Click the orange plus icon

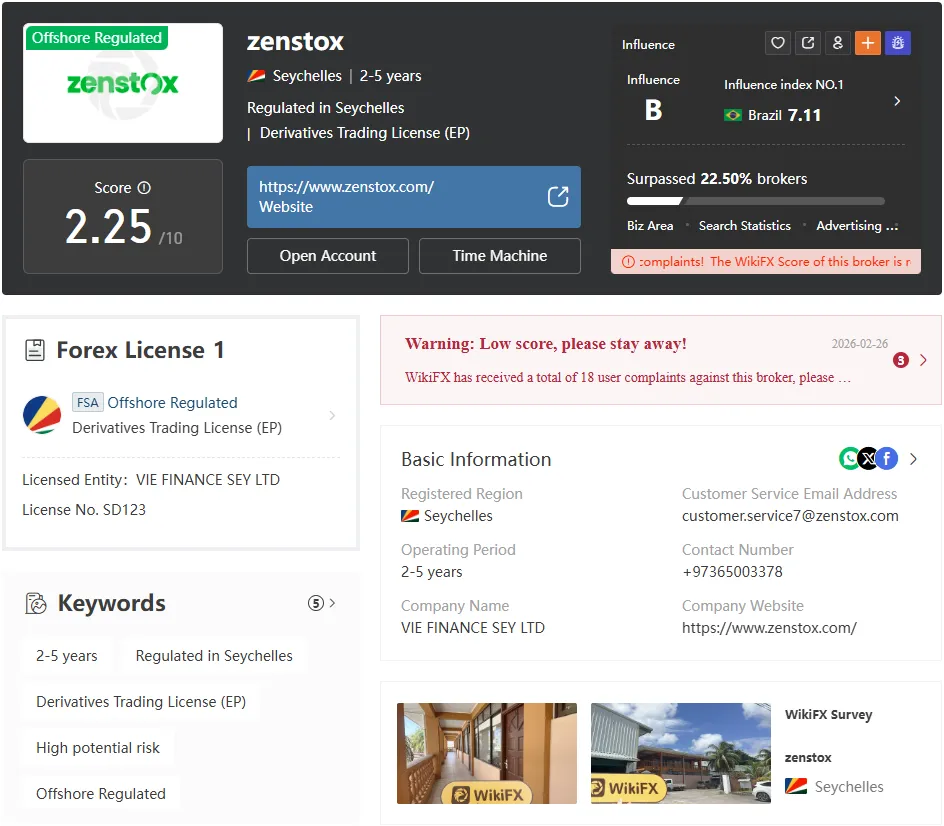click(868, 43)
